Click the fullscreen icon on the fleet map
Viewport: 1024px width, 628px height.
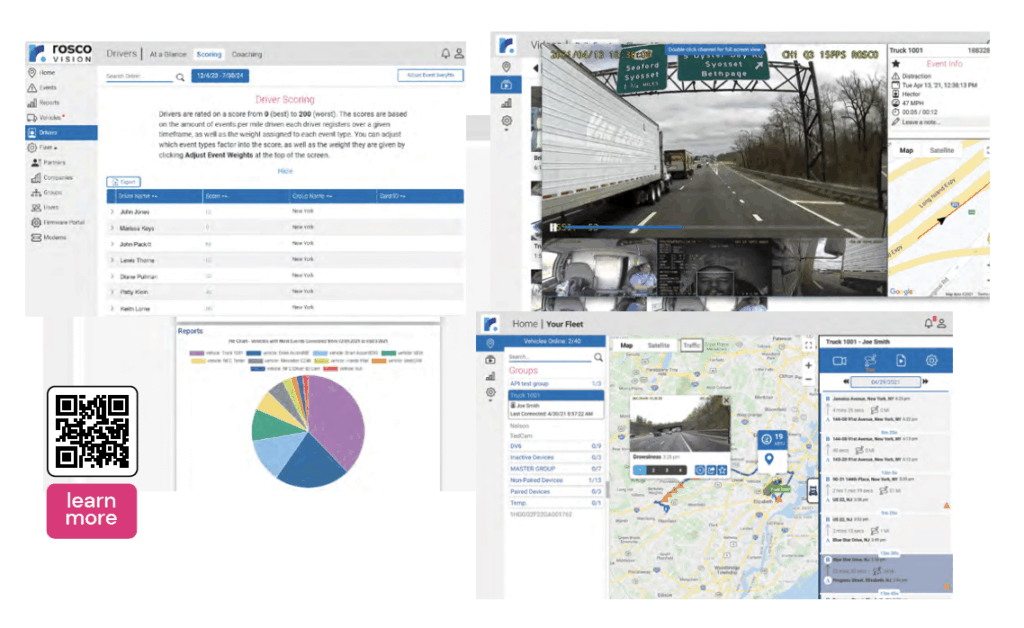coord(808,346)
